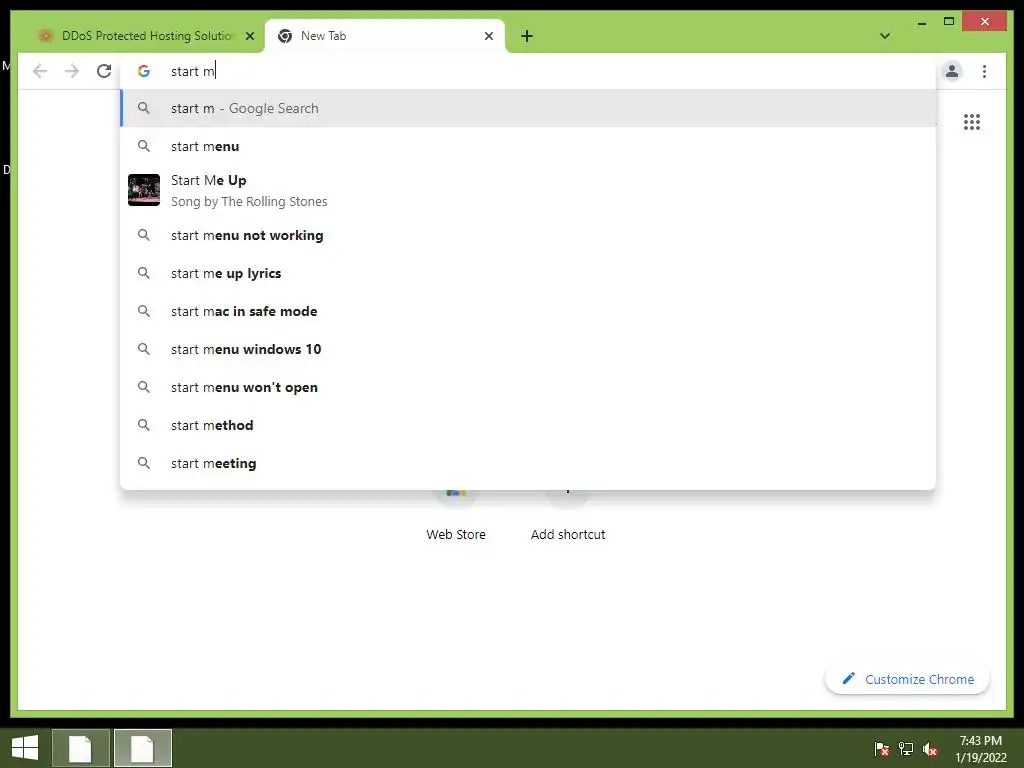Click search icon beside 'start mac in safe mode'
The image size is (1024, 768).
point(144,311)
